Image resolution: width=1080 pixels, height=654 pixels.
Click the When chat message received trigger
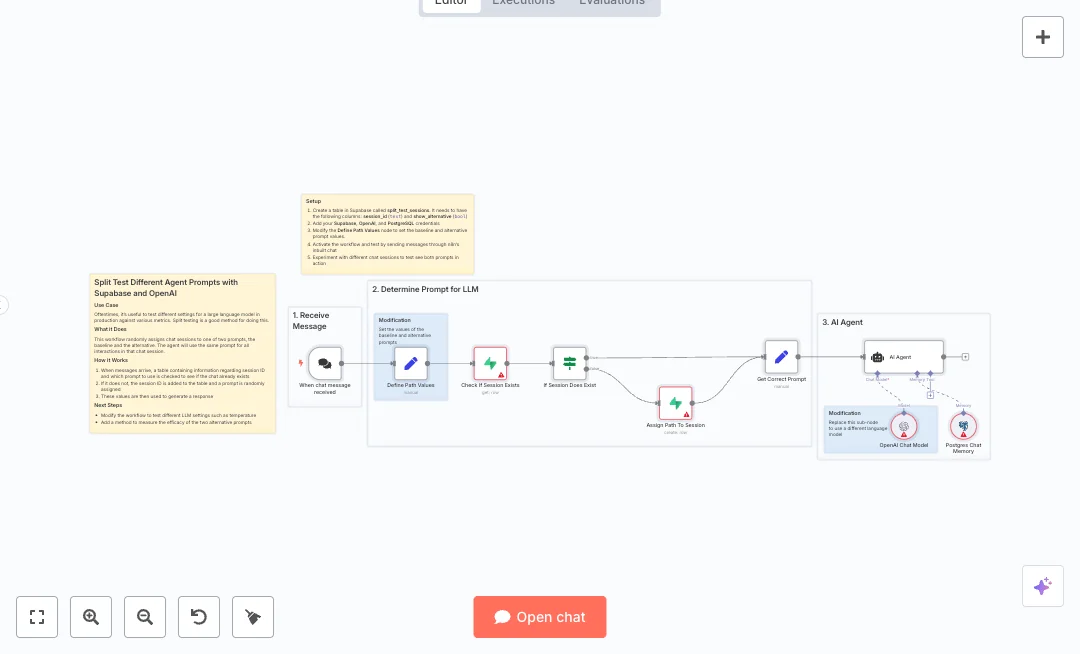[325, 364]
